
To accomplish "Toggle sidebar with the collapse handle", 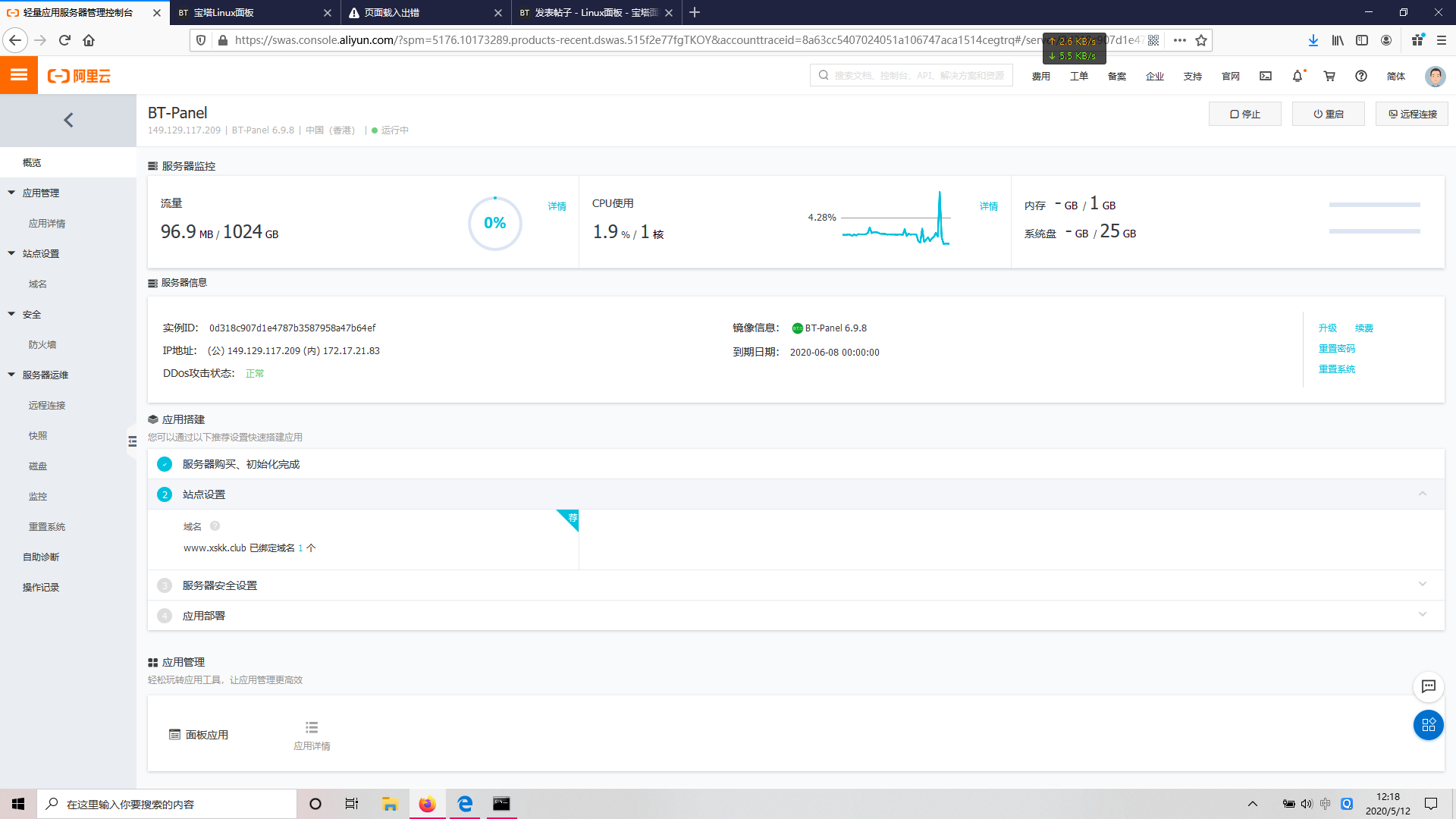I will pos(133,441).
